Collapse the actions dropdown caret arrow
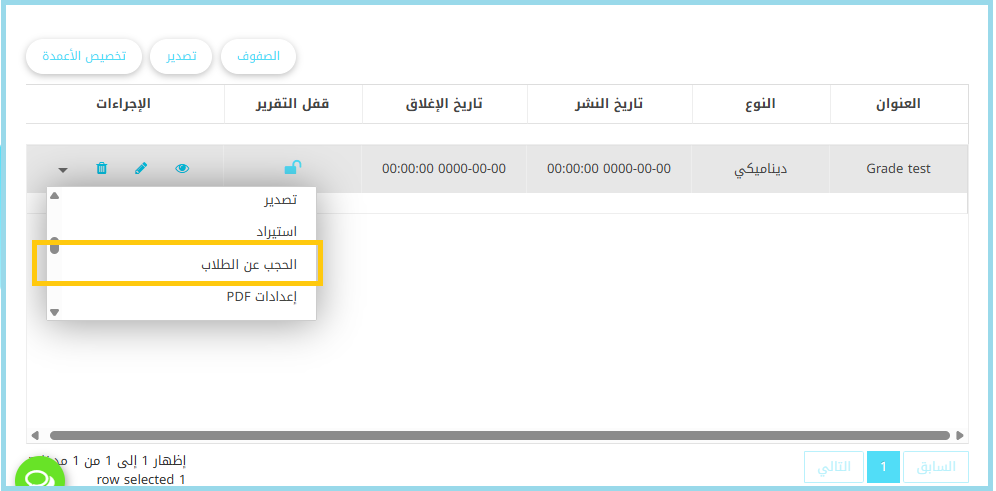Image resolution: width=996 pixels, height=491 pixels. [63, 170]
